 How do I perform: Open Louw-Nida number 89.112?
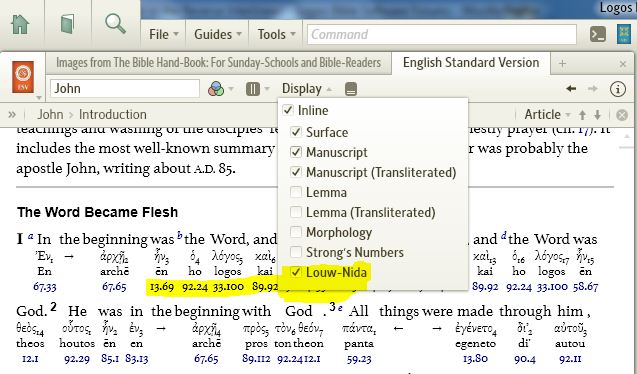[x=256, y=359]
